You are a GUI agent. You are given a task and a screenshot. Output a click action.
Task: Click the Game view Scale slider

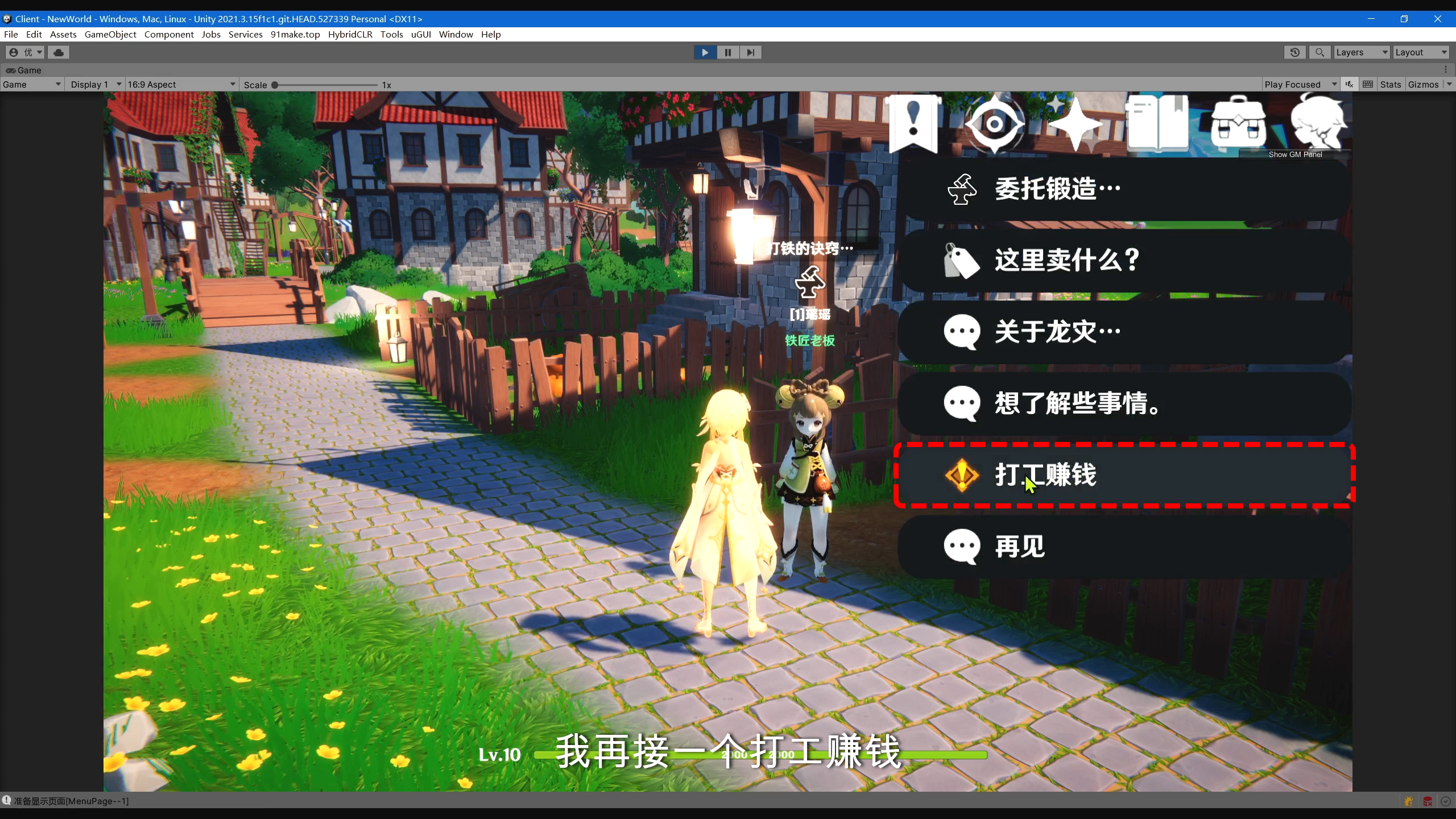pyautogui.click(x=325, y=85)
